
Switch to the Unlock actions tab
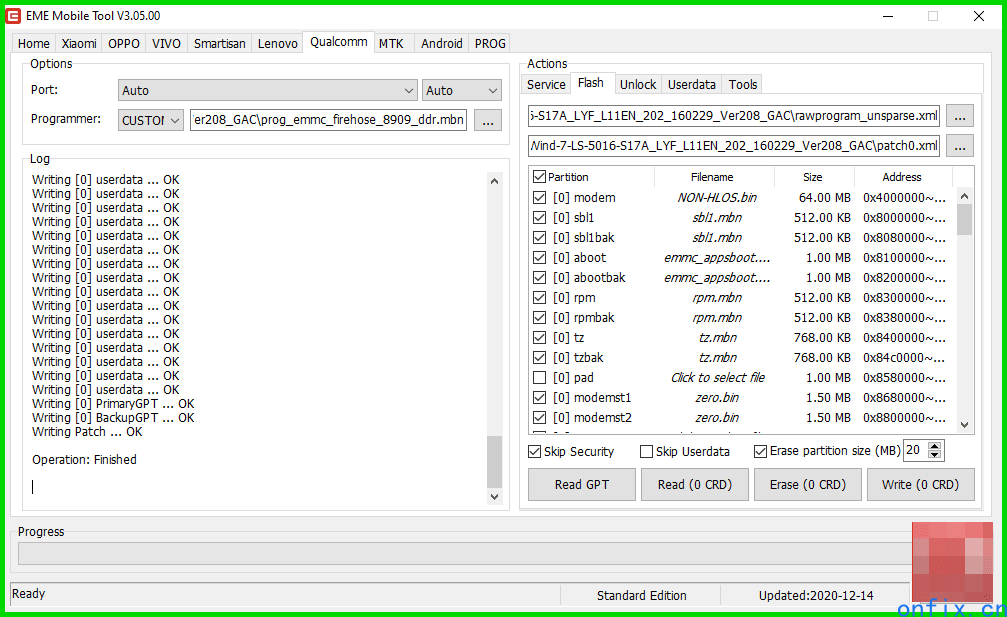pyautogui.click(x=638, y=85)
